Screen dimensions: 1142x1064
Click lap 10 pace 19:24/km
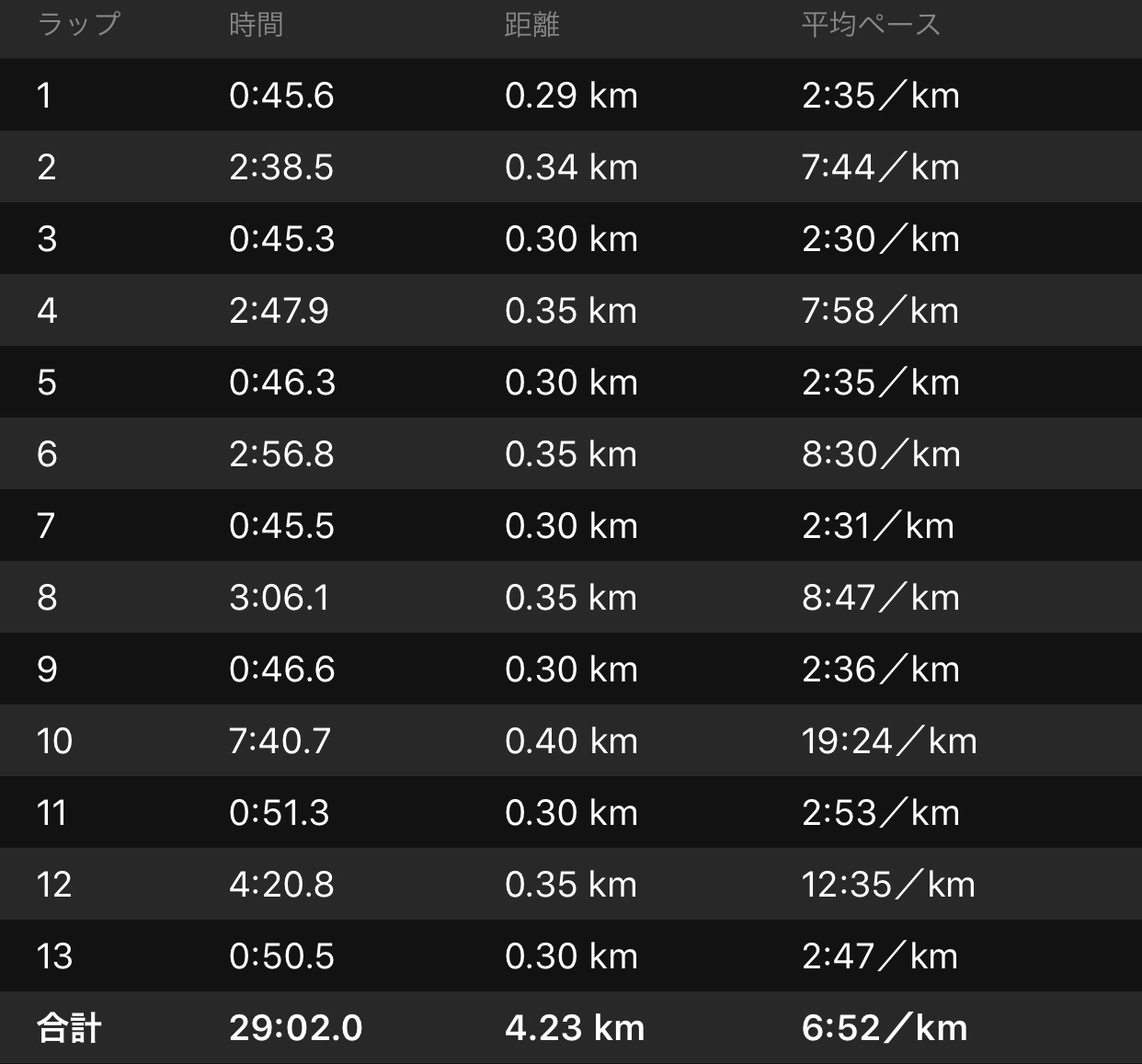pos(888,741)
